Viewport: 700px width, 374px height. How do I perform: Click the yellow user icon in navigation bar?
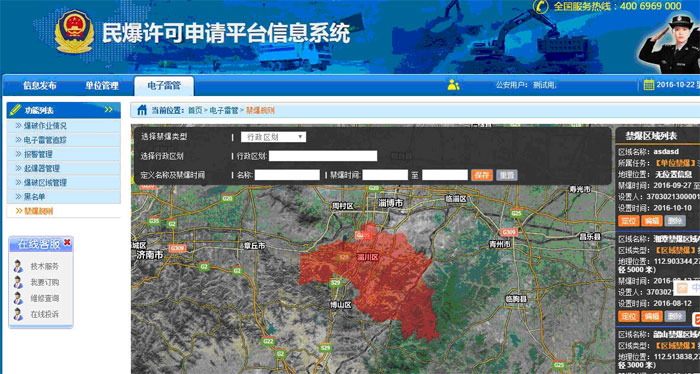(453, 85)
